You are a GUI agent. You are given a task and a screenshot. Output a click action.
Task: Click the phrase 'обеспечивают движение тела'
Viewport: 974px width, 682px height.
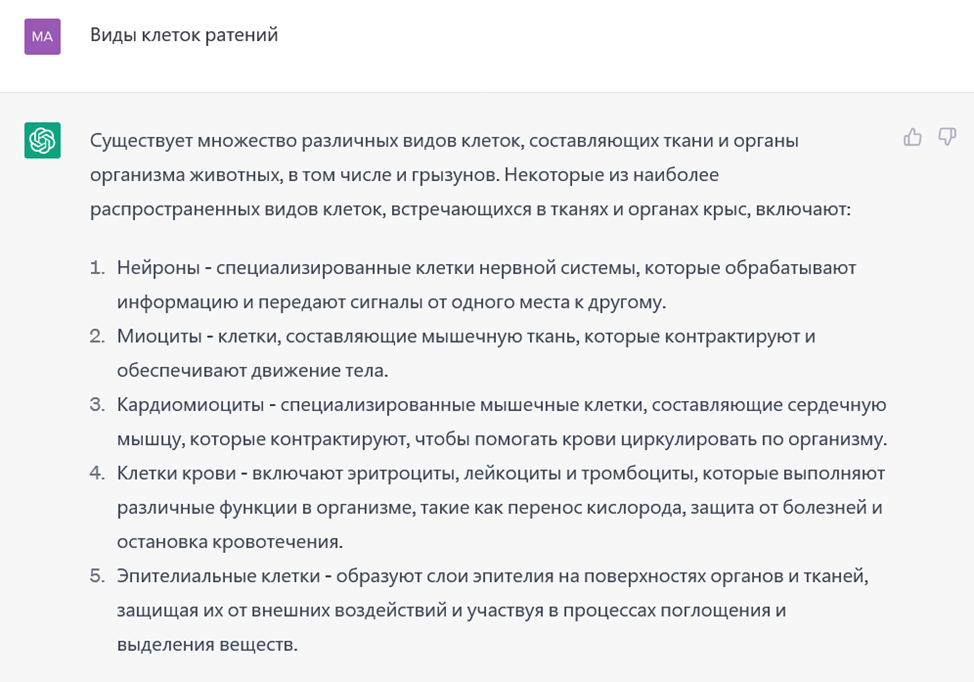click(x=251, y=371)
